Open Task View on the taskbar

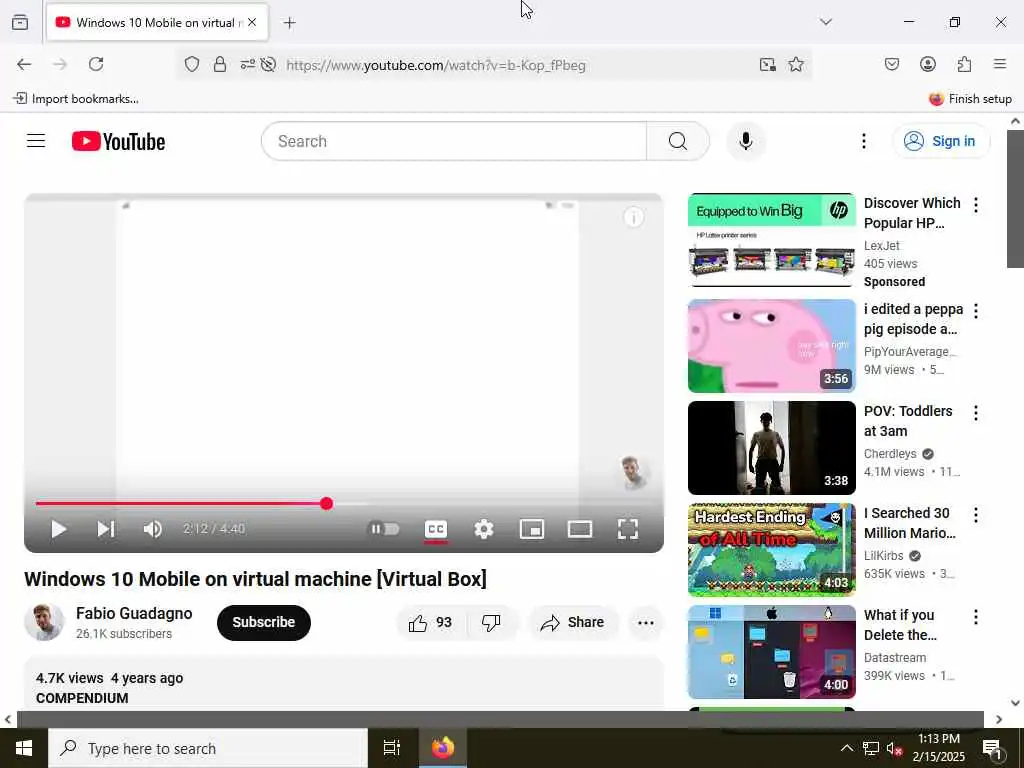tap(391, 748)
